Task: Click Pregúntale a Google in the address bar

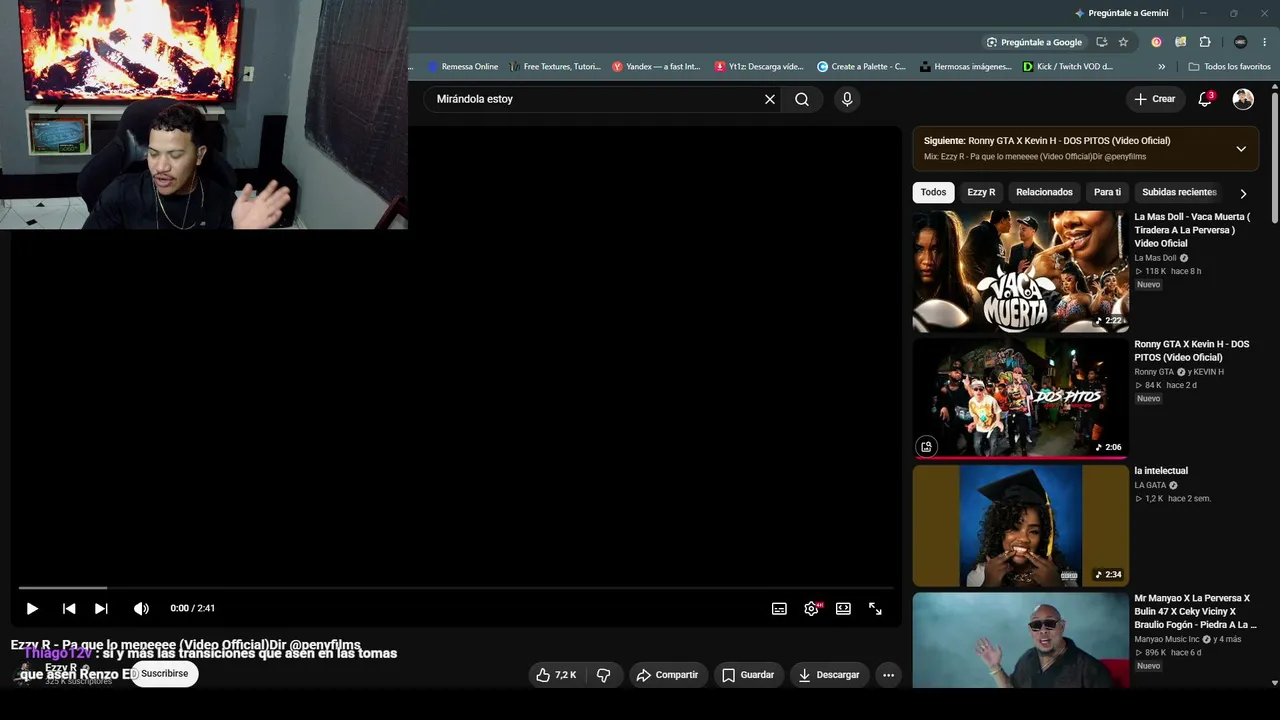Action: coord(1034,42)
